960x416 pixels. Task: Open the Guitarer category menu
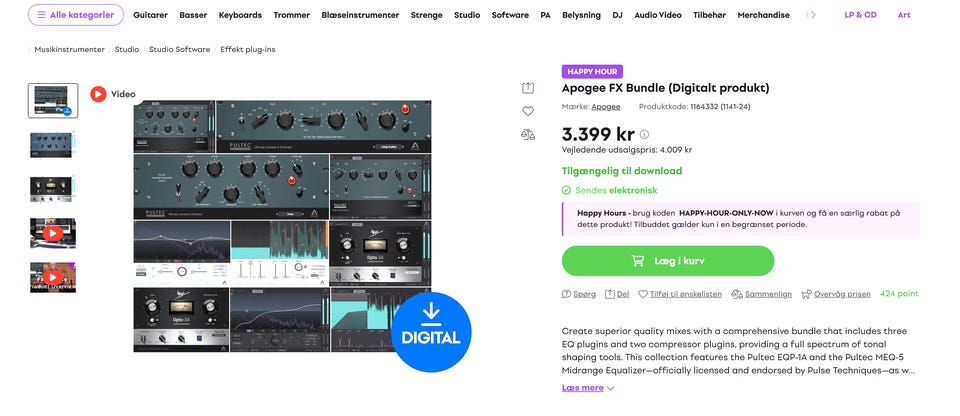click(x=151, y=15)
